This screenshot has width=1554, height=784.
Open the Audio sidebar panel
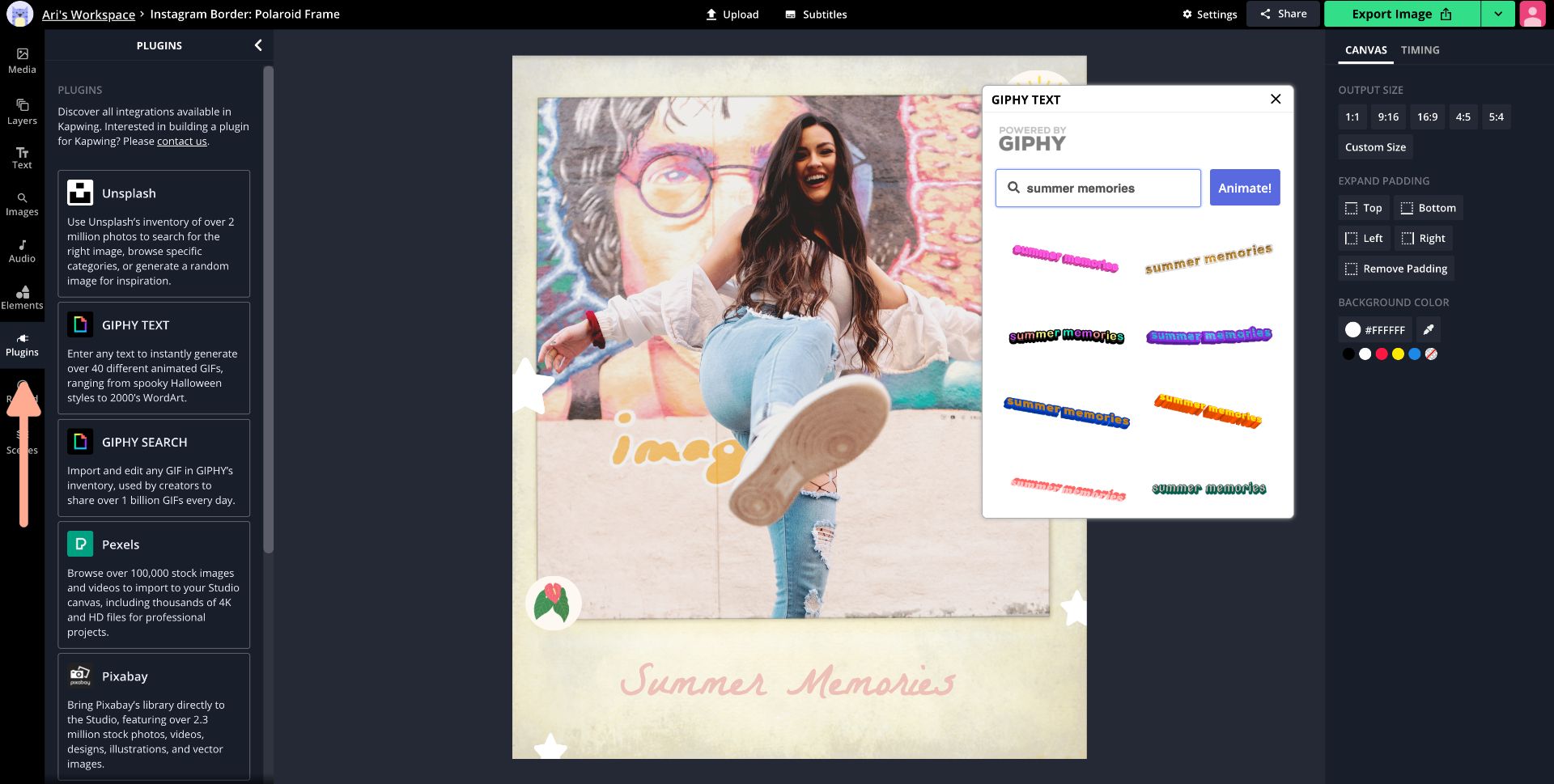tap(22, 251)
